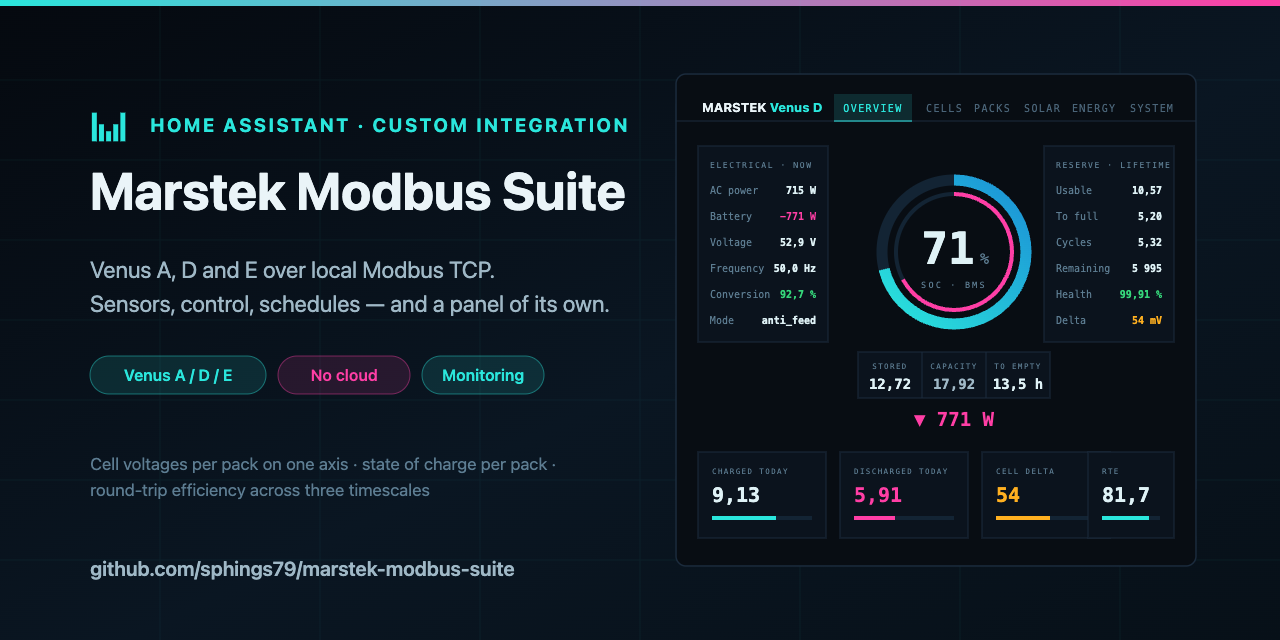Click the Home Assistant · Custom Integration label
This screenshot has width=1280, height=640.
[389, 126]
